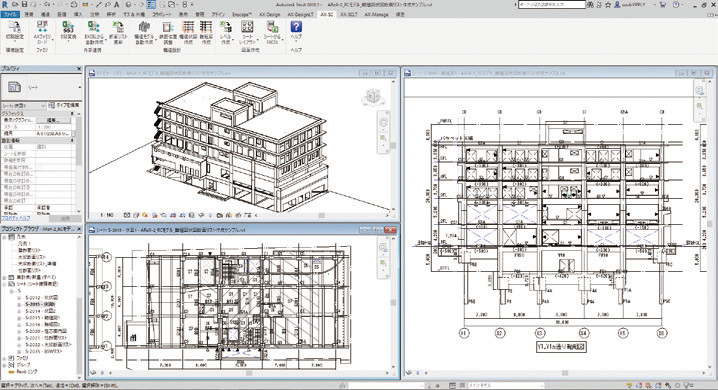This screenshot has width=718, height=390.
Task: Switch to the Enscape ribbon tab
Action: tap(241, 15)
